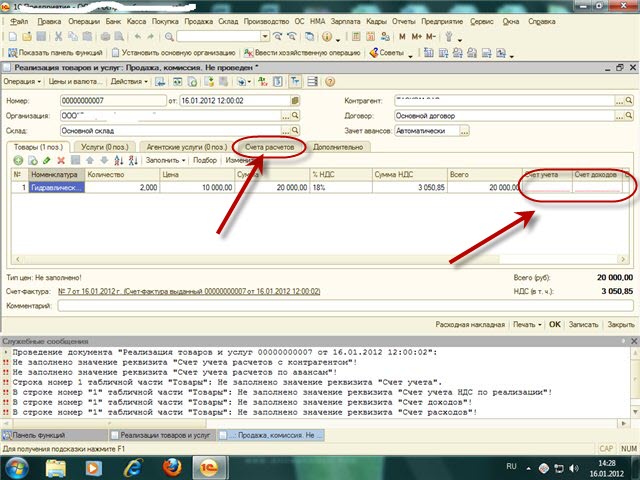Open help with the question mark icon
Image resolution: width=640 pixels, height=480 pixels.
pyautogui.click(x=328, y=81)
